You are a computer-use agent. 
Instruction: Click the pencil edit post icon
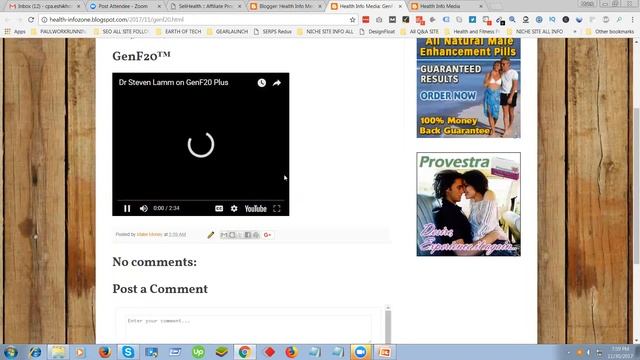click(x=211, y=235)
